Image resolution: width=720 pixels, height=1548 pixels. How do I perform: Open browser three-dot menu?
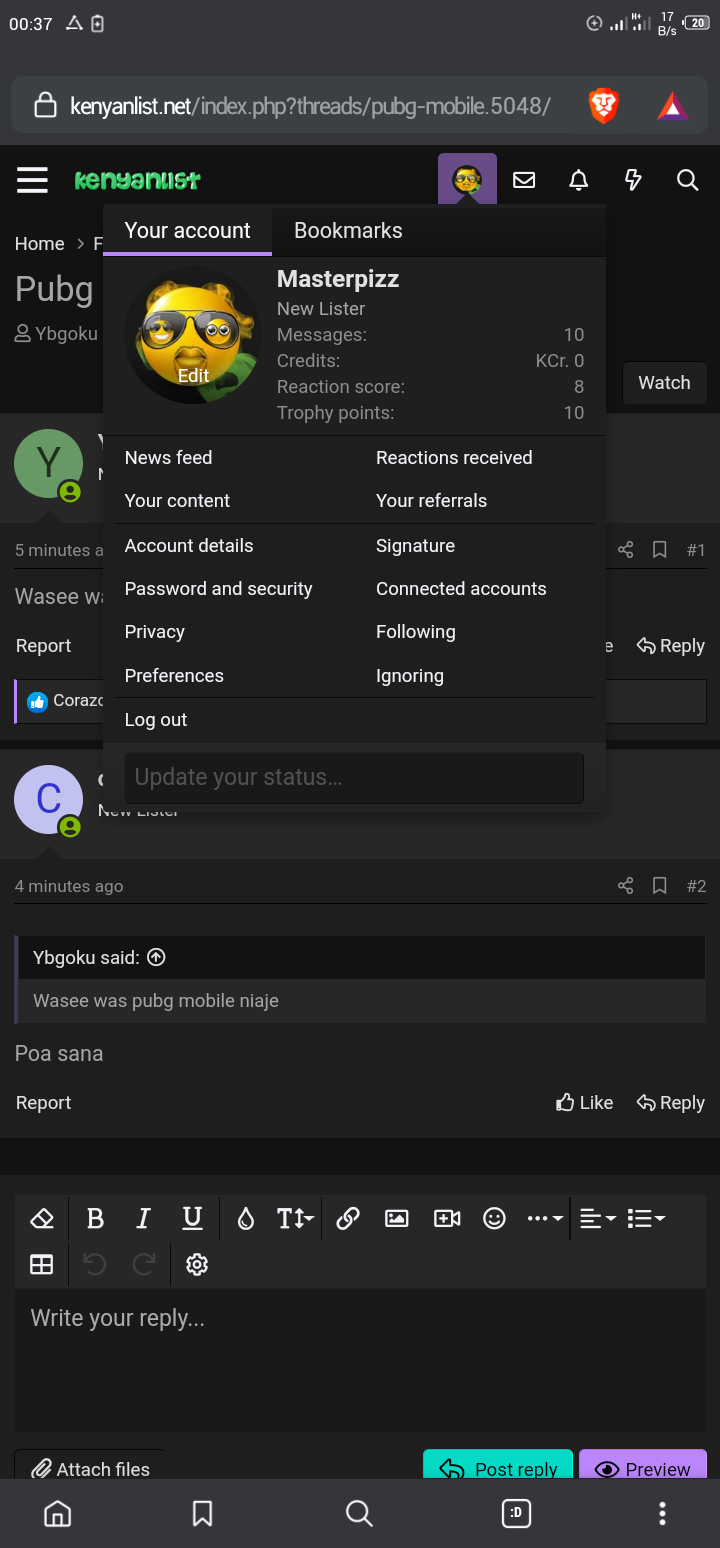pos(662,1513)
